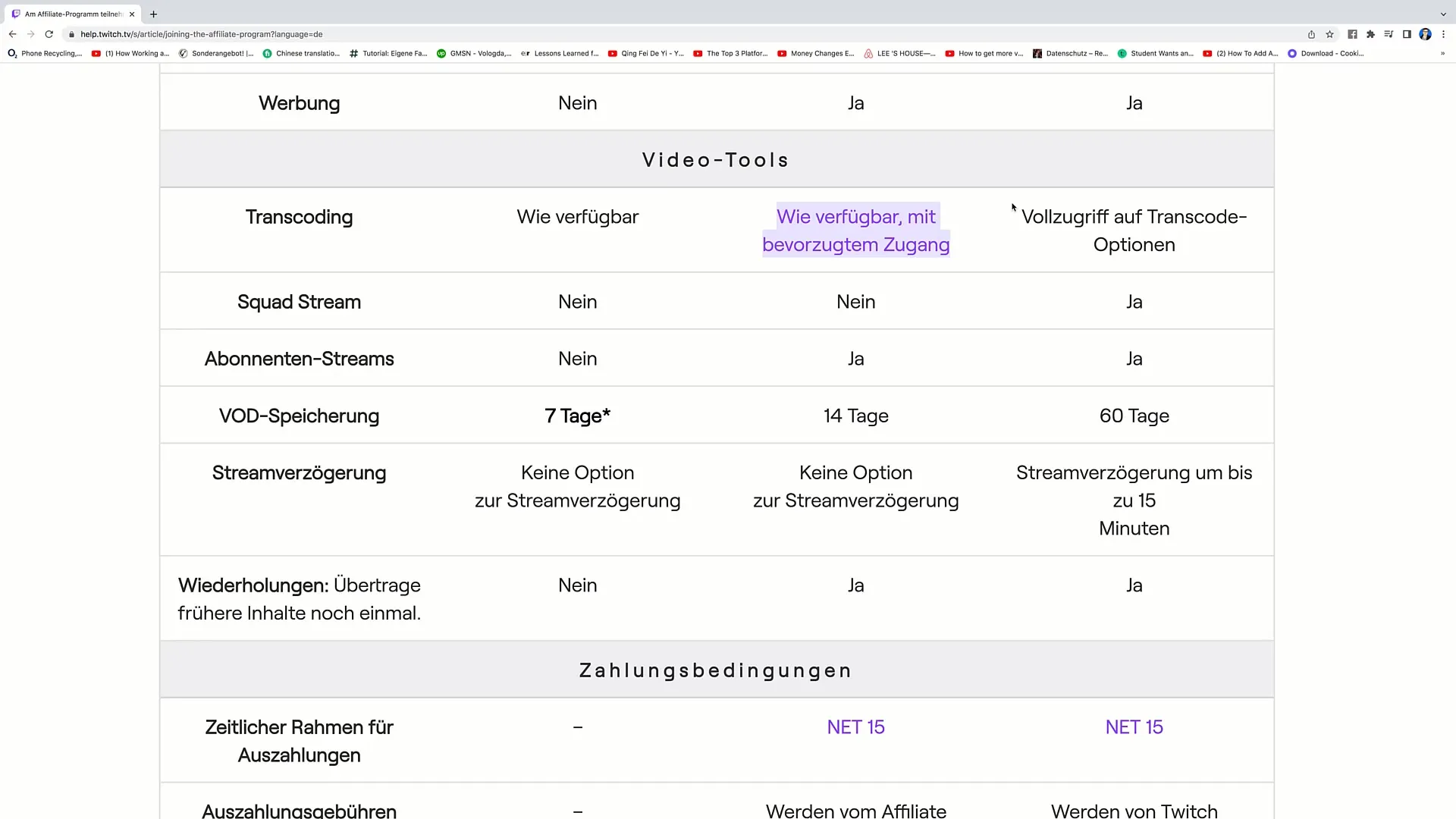The height and width of the screenshot is (819, 1456).
Task: Go forward to the next page
Action: (x=31, y=34)
